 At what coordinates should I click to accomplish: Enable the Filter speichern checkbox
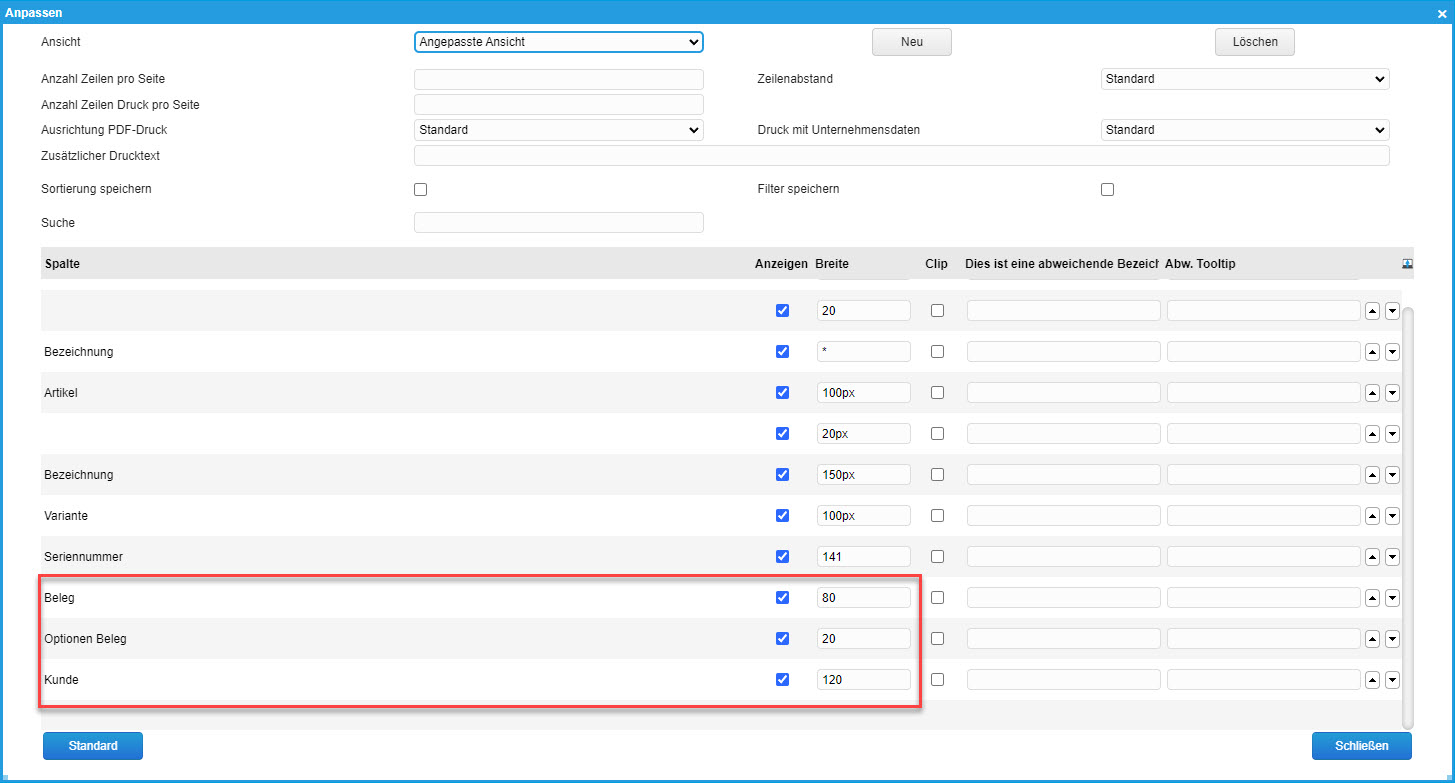click(x=1107, y=190)
